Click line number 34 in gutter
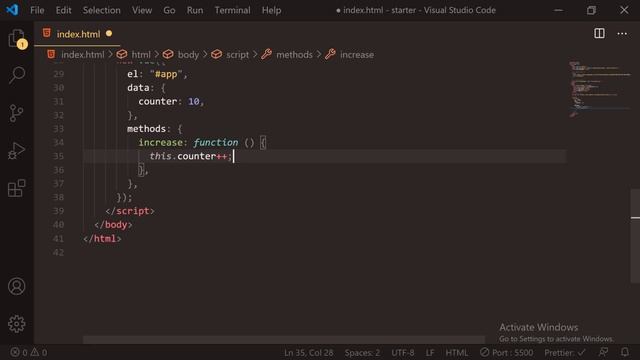The height and width of the screenshot is (360, 640). [x=58, y=142]
